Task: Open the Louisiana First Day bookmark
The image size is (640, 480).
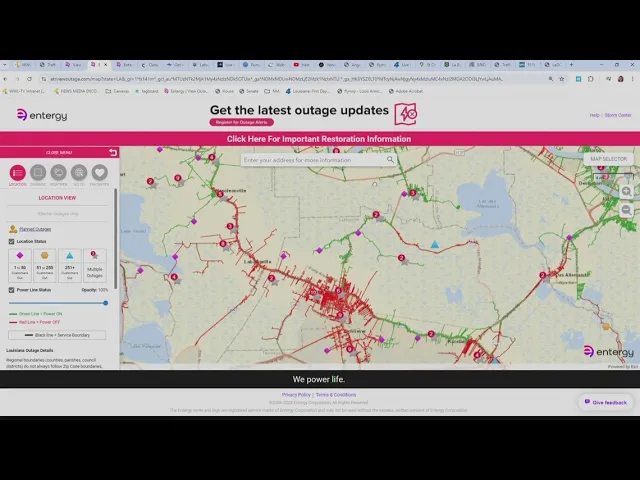Action: coord(307,91)
